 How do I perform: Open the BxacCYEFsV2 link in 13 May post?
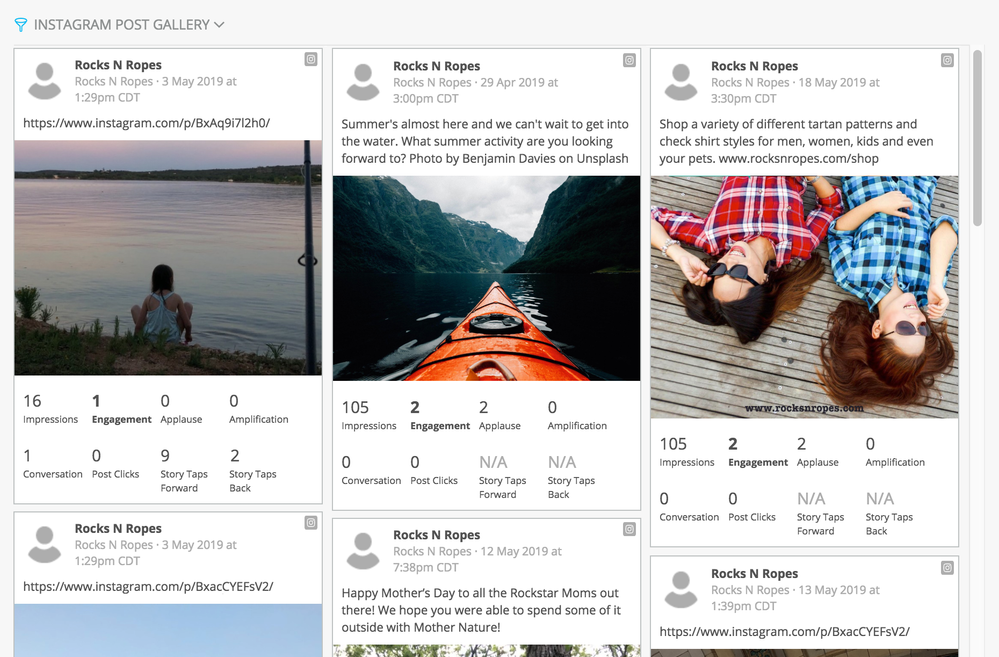click(x=784, y=632)
